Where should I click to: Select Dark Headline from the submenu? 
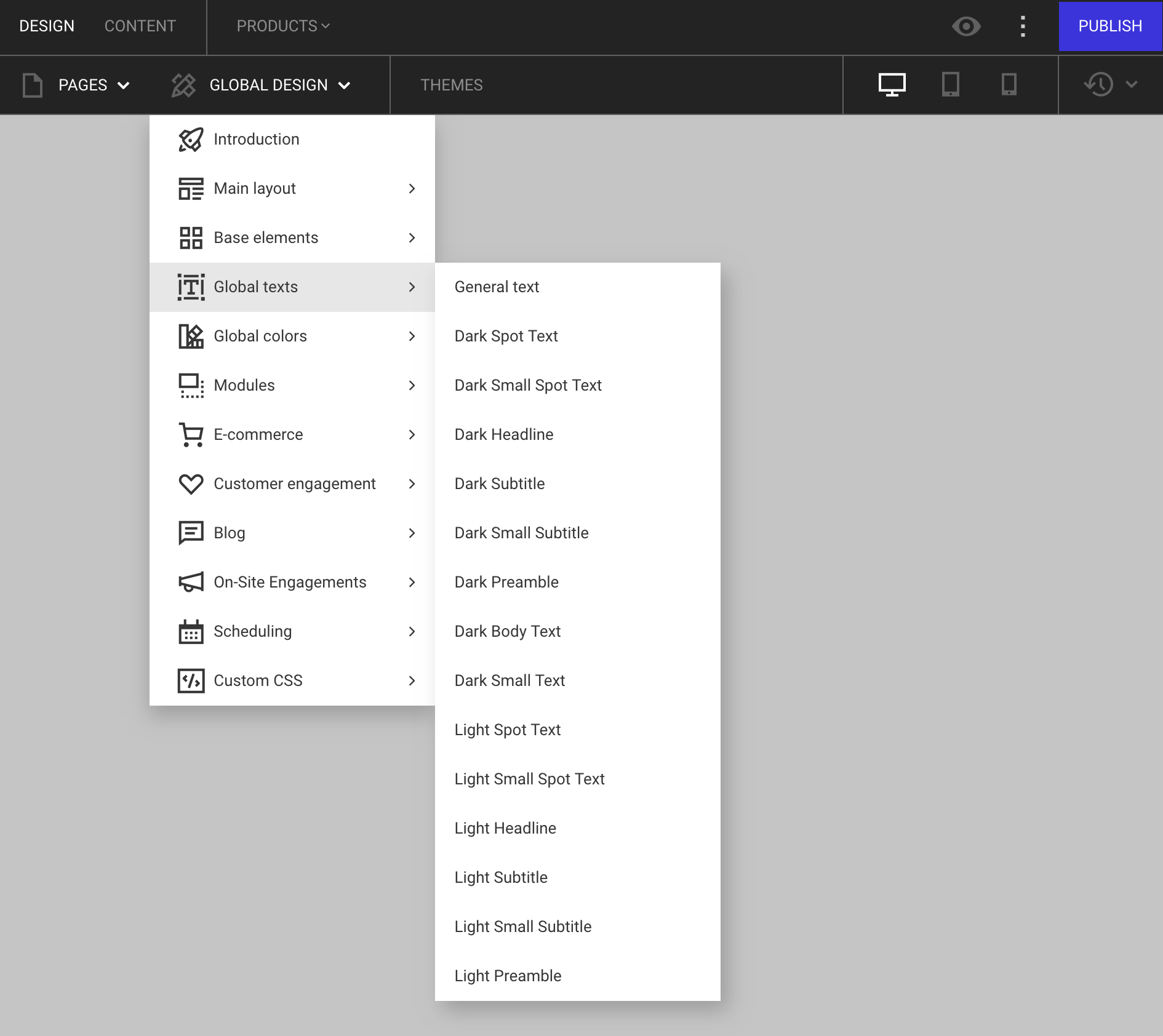pyautogui.click(x=504, y=434)
